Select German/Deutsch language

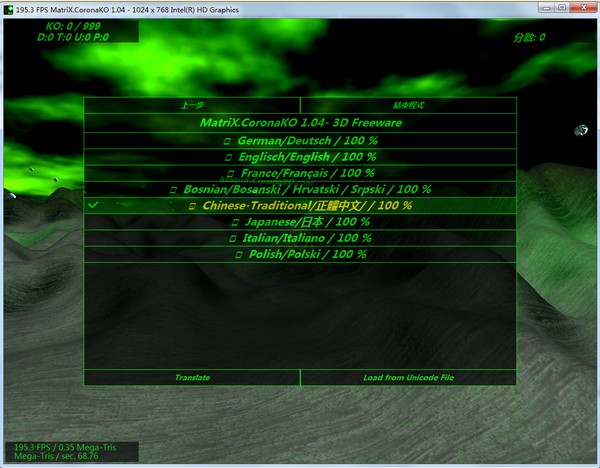[x=300, y=140]
